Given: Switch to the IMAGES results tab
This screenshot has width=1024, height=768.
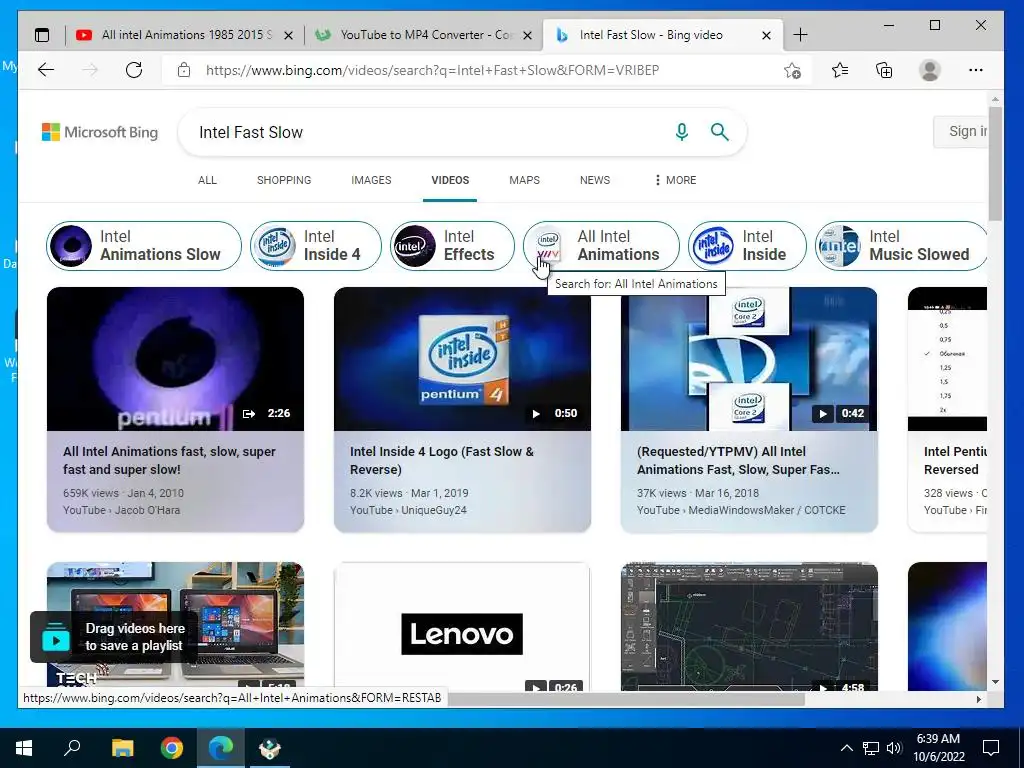Looking at the screenshot, I should (x=371, y=180).
